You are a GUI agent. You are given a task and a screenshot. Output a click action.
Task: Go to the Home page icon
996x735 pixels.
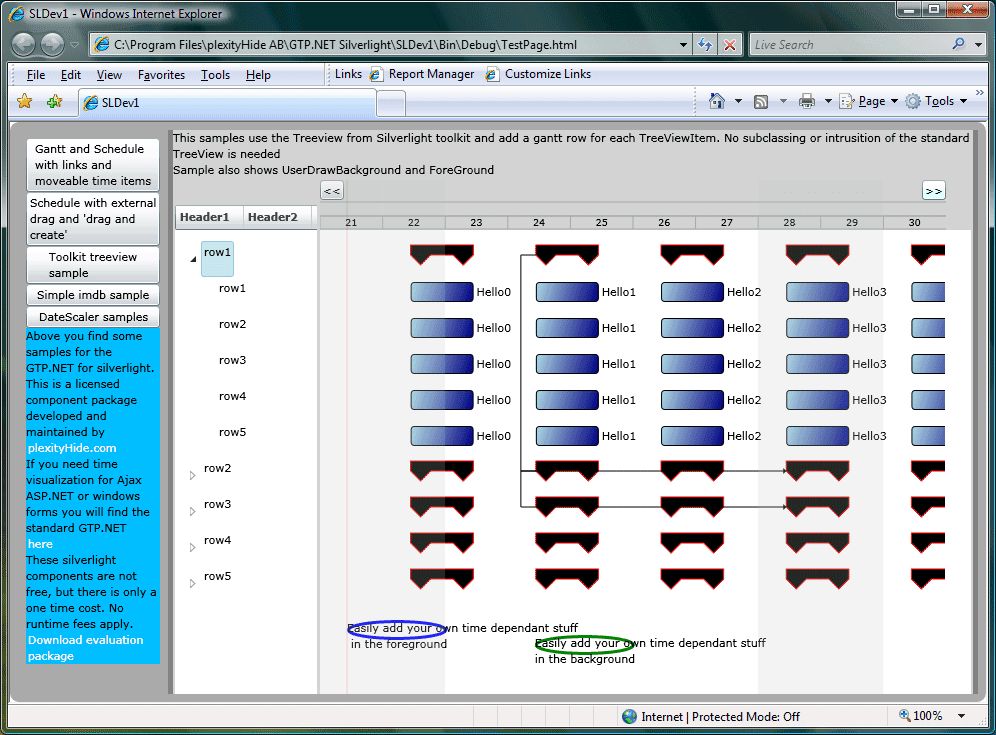[717, 101]
